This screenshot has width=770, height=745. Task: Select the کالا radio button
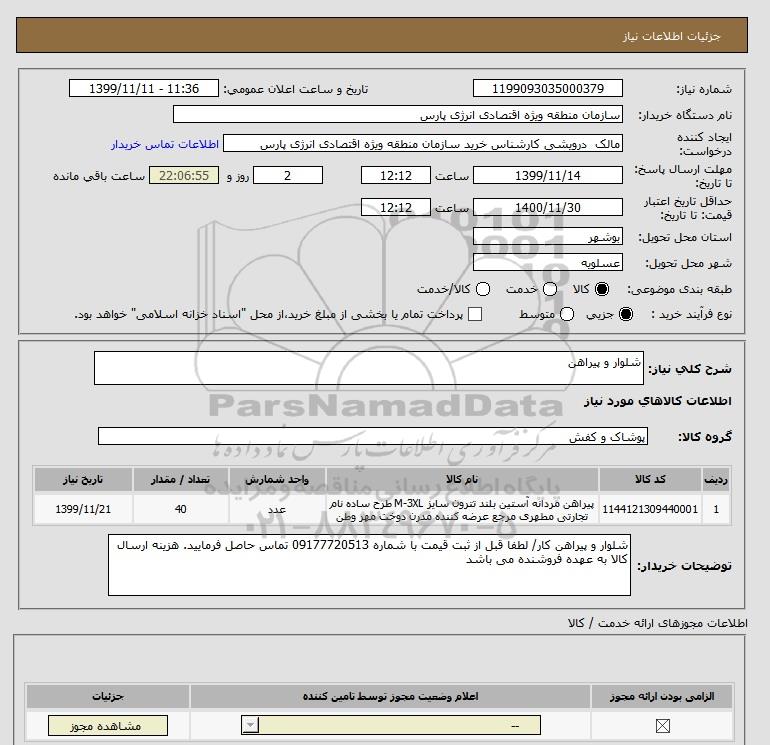pyautogui.click(x=602, y=289)
